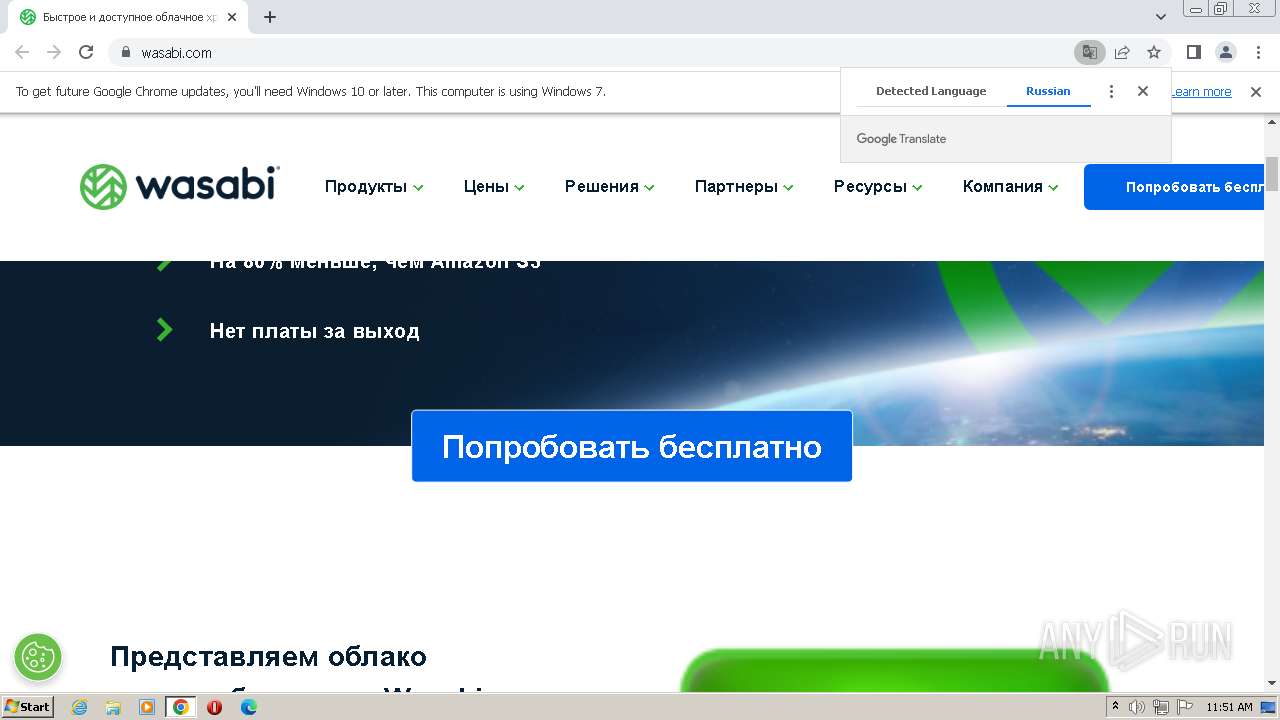Screen dimensions: 1280x720
Task: Select the Chrome taskbar icon
Action: click(181, 707)
